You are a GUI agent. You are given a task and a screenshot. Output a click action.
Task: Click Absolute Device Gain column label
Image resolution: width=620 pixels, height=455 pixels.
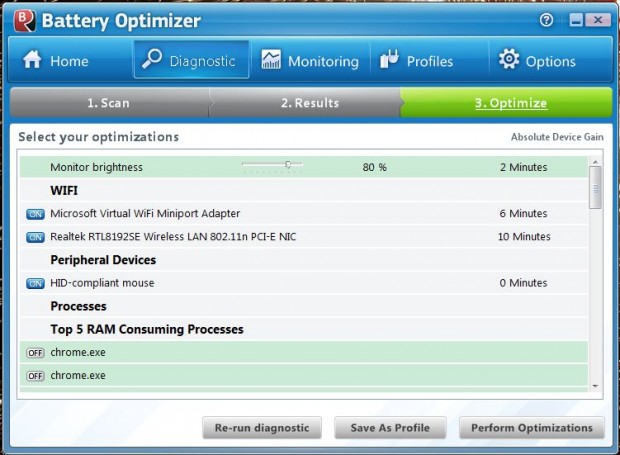pos(557,137)
